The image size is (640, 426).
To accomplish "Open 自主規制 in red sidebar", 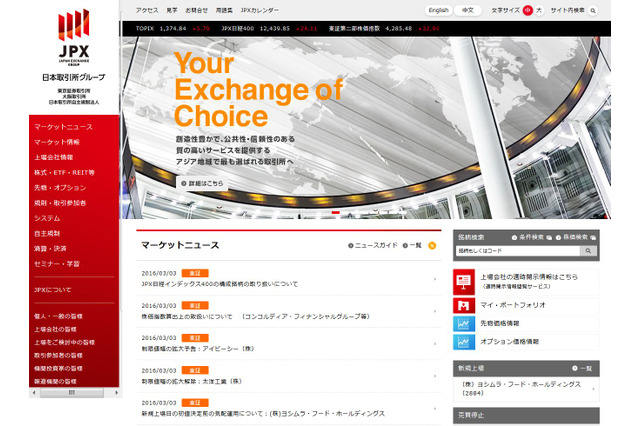I will (47, 233).
